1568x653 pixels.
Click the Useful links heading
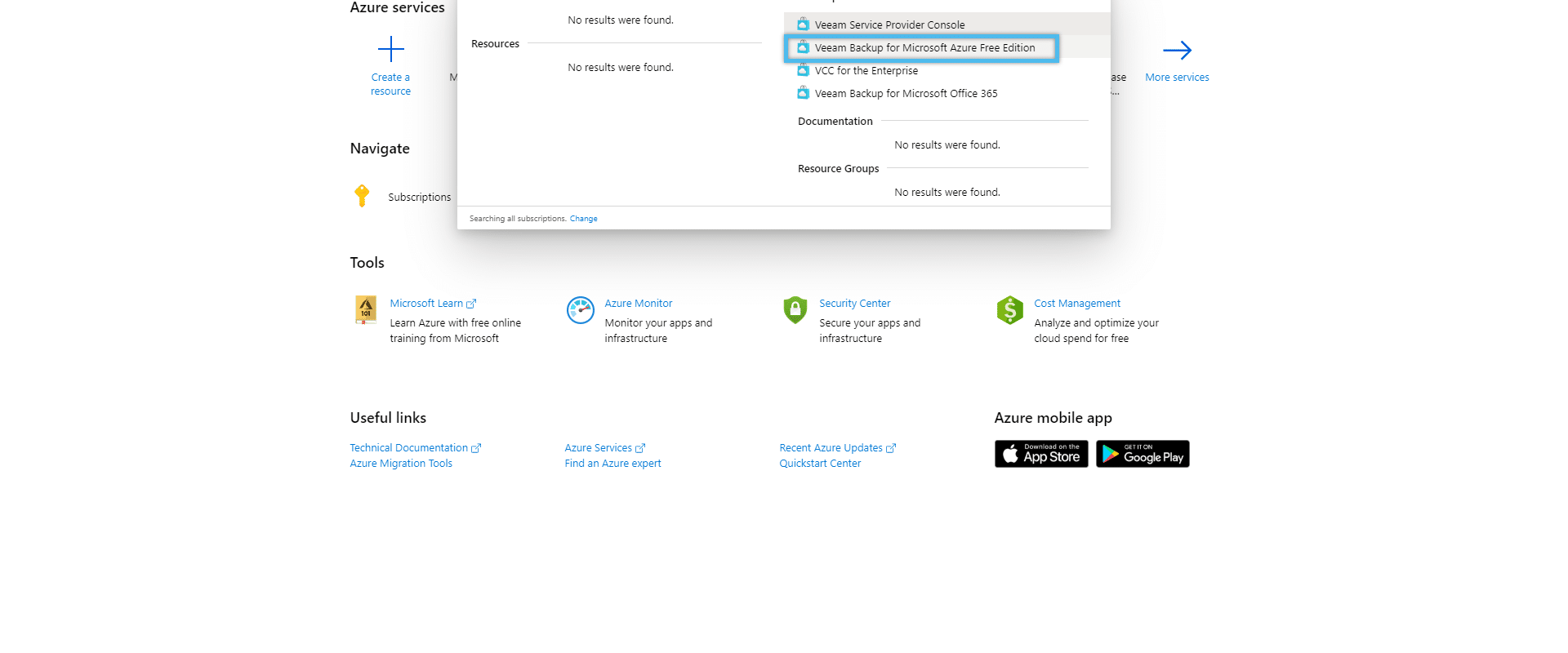388,418
